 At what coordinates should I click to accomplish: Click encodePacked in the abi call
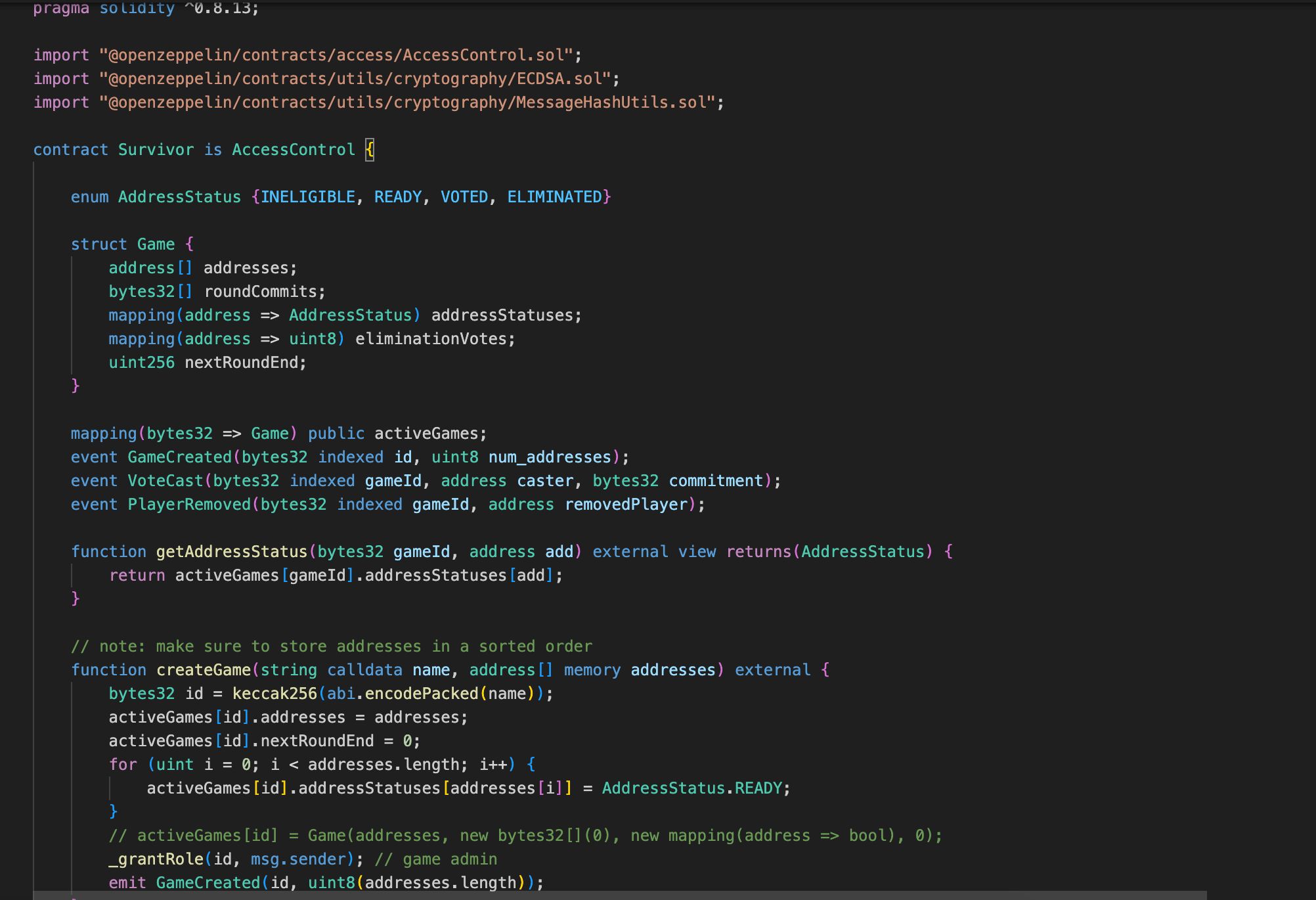(422, 694)
